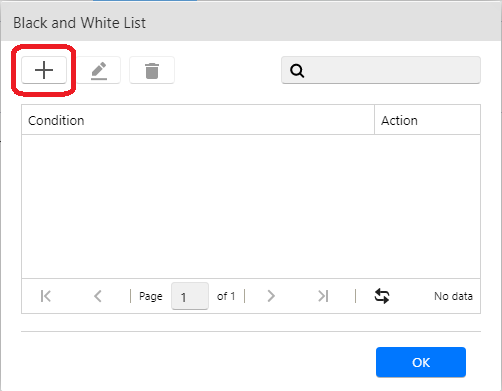Click the divider line above OK
This screenshot has width=502, height=391.
pos(251,331)
